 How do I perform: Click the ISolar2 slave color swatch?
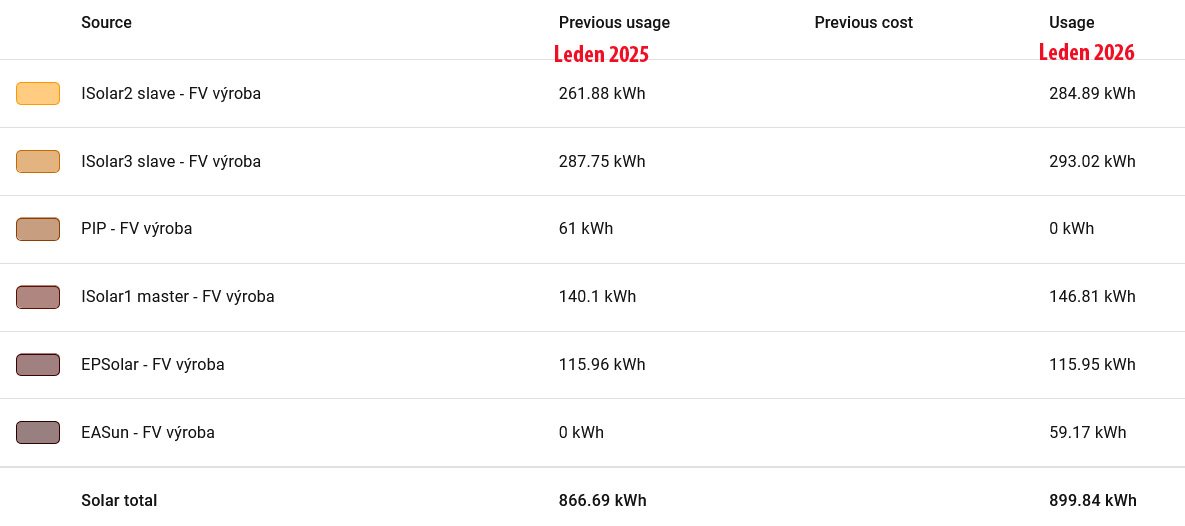[x=38, y=94]
